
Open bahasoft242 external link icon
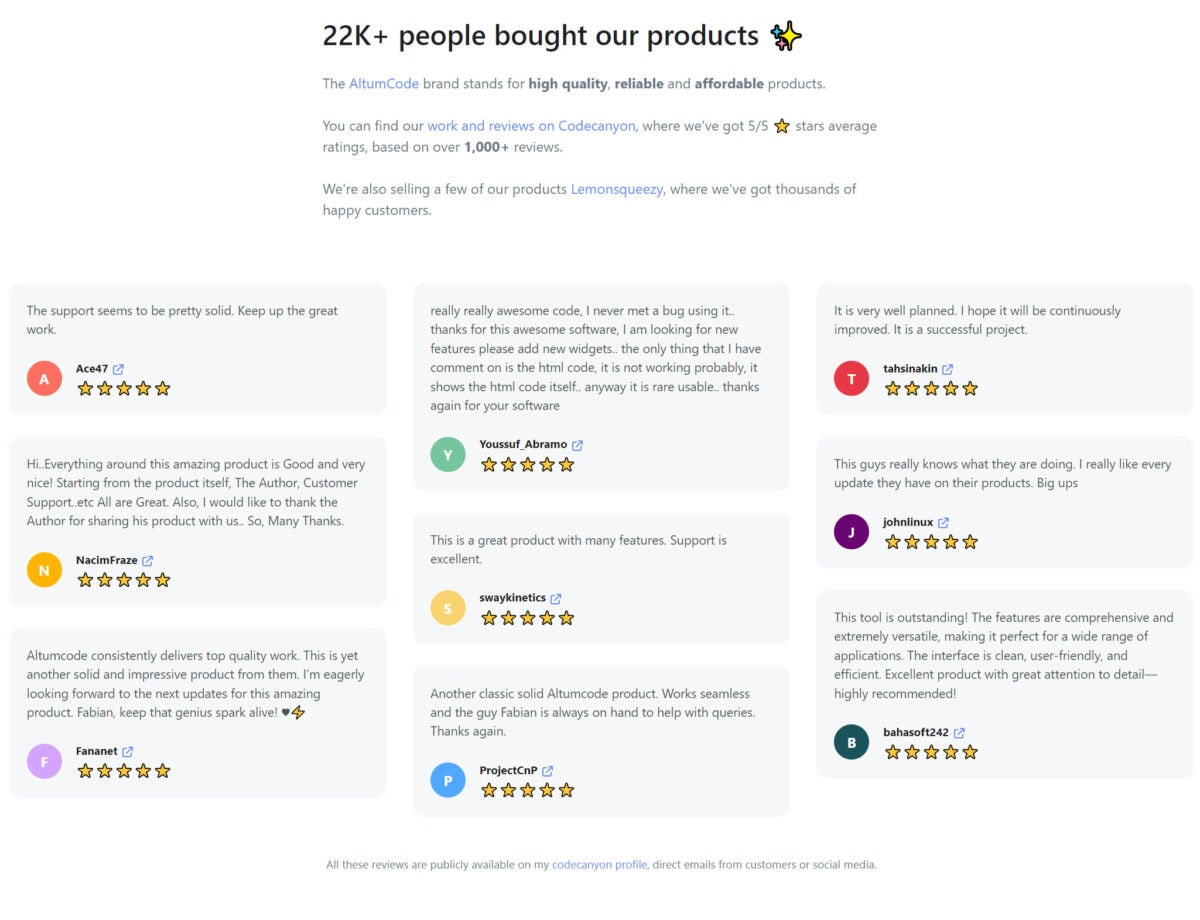pos(959,732)
